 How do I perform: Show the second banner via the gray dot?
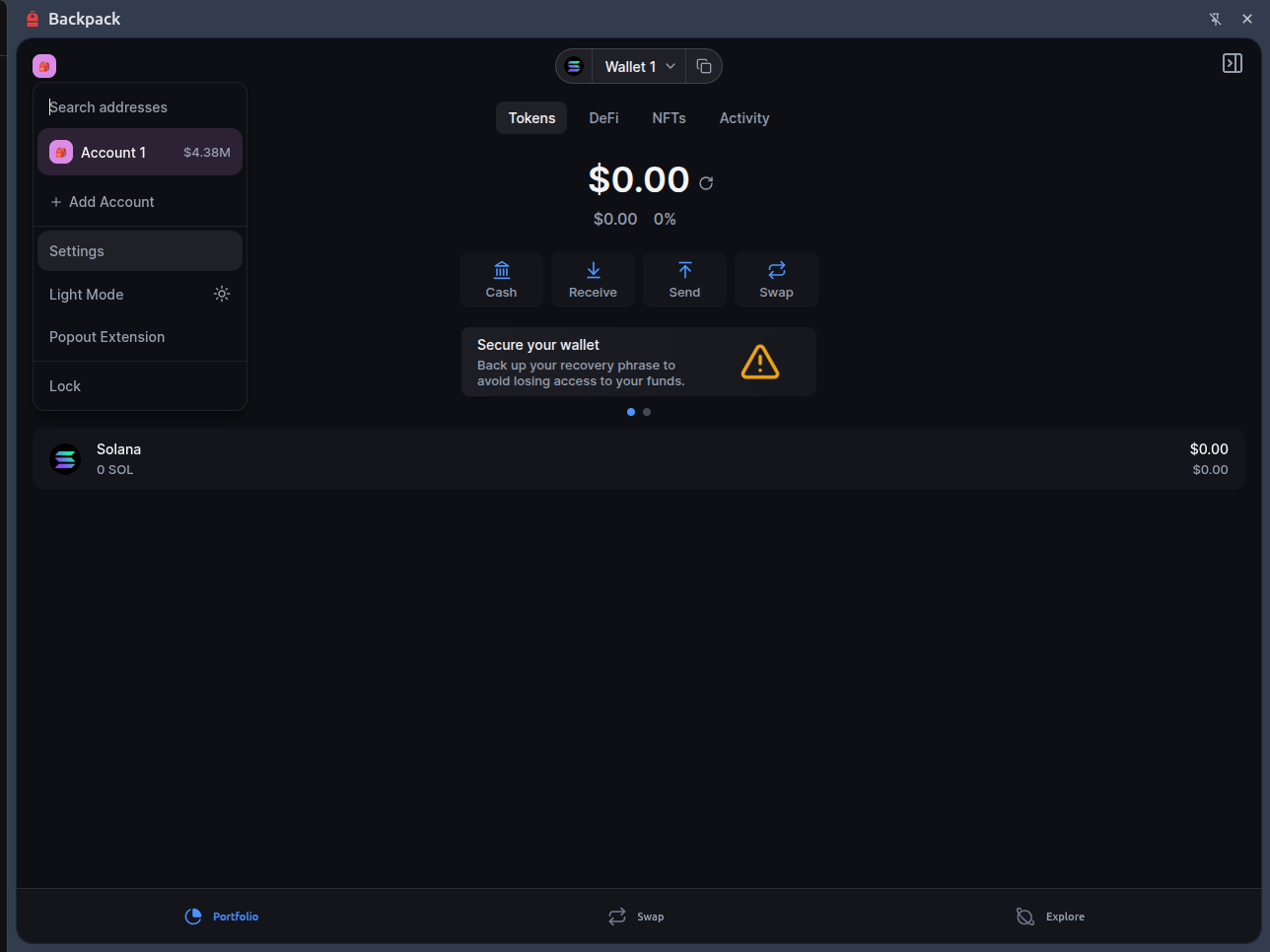[x=647, y=412]
